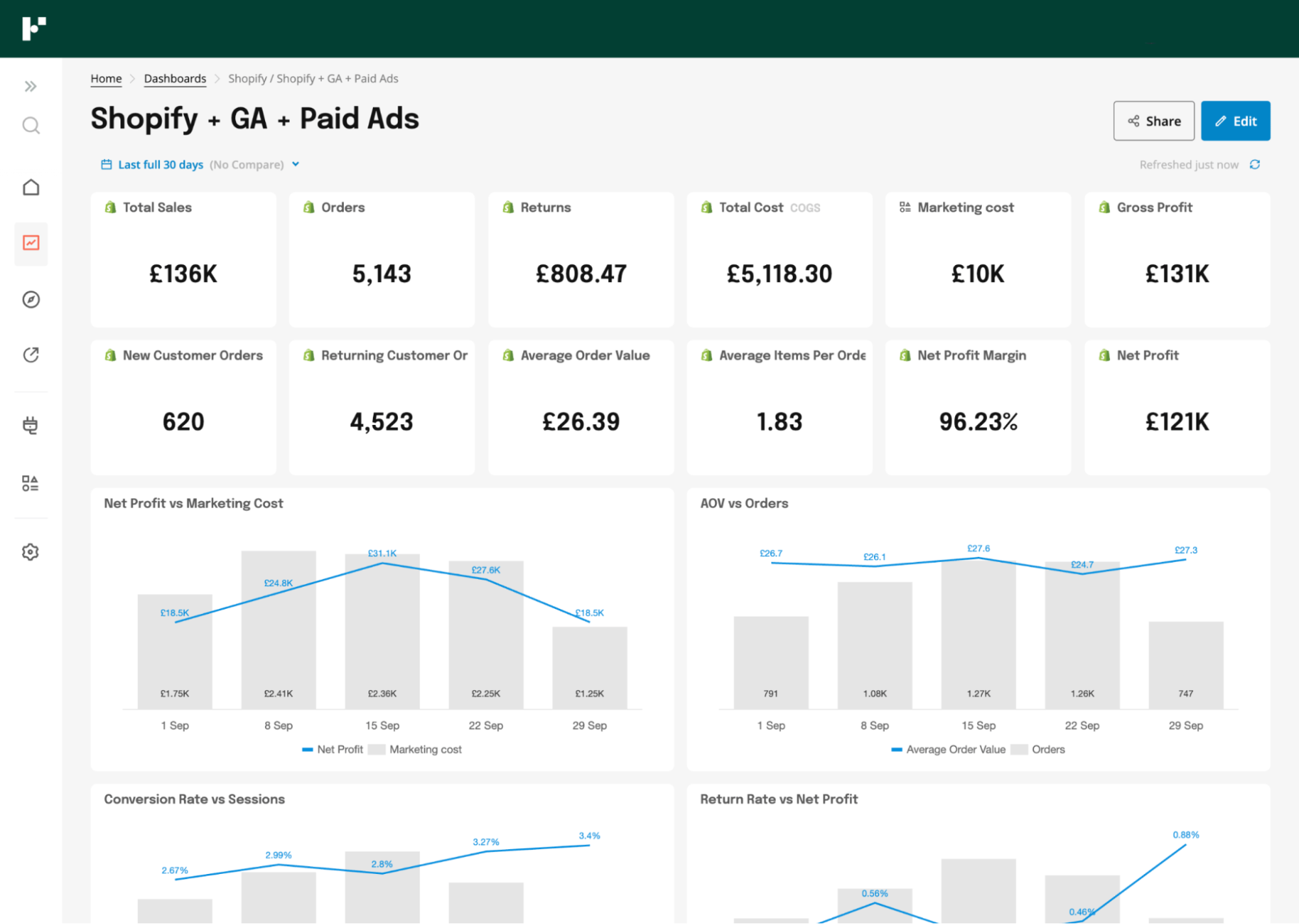Click the collapse left sidebar arrows
1299x924 pixels.
click(x=31, y=86)
